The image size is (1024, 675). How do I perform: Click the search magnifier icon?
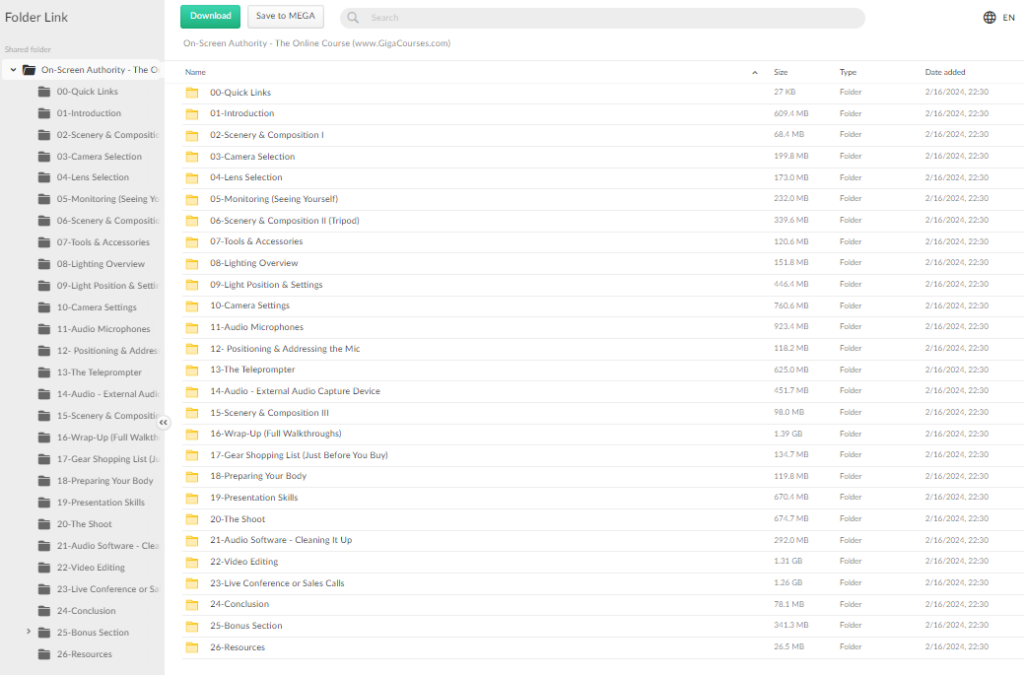(355, 18)
